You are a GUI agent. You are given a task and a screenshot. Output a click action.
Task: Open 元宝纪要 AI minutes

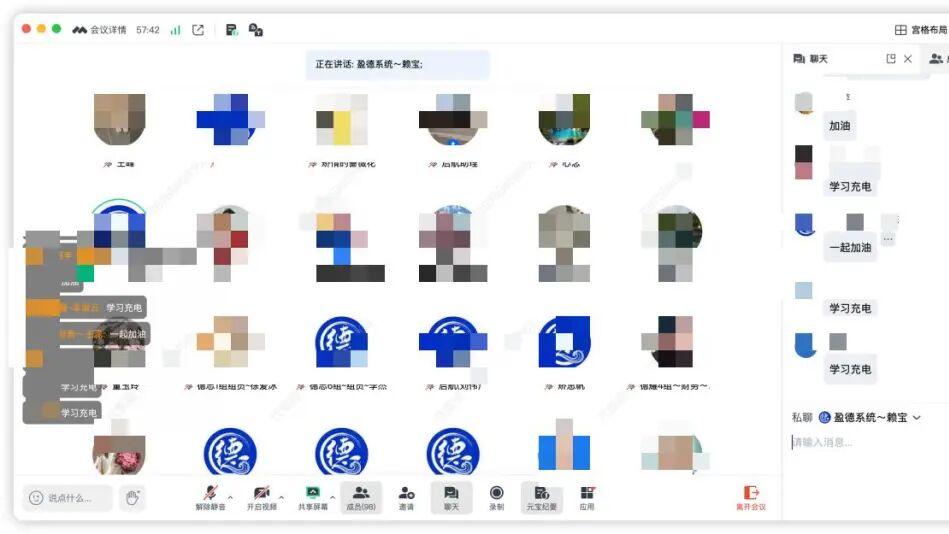(542, 498)
